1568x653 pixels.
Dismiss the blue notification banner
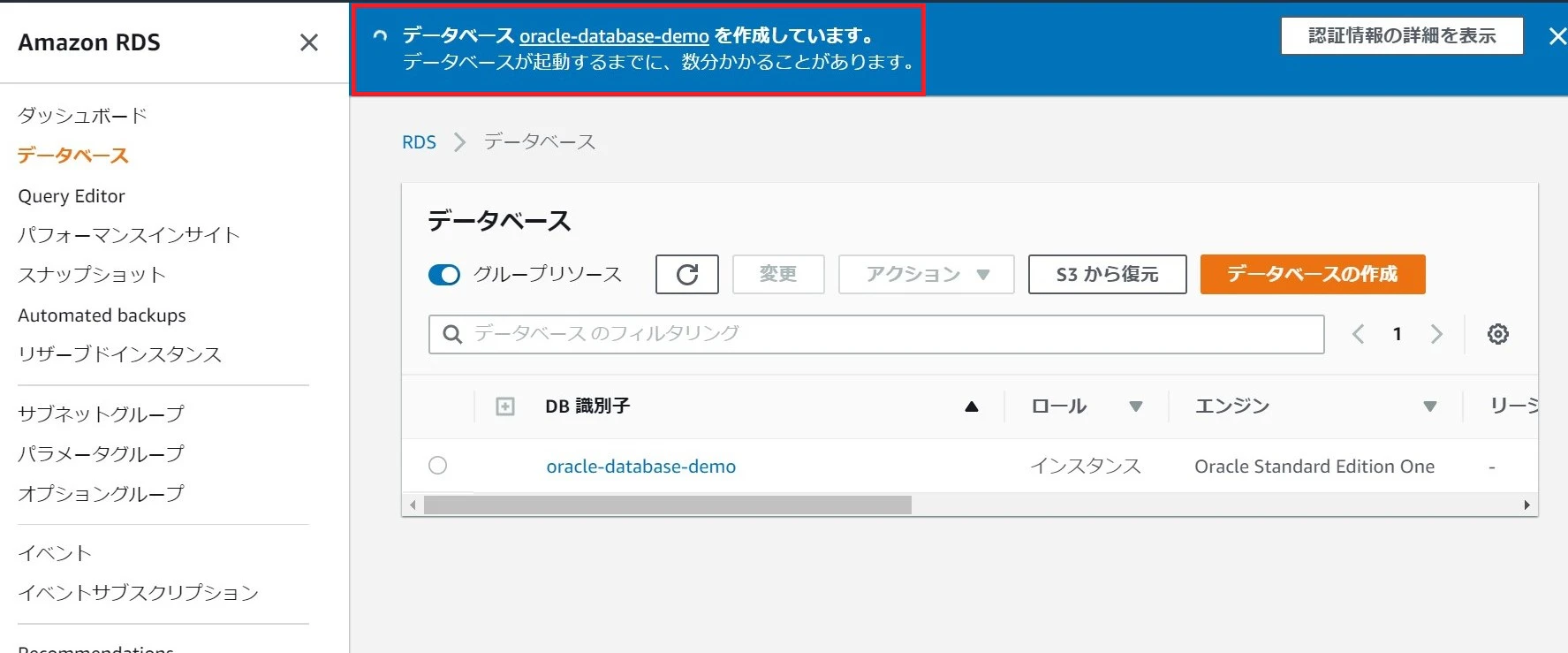1557,36
